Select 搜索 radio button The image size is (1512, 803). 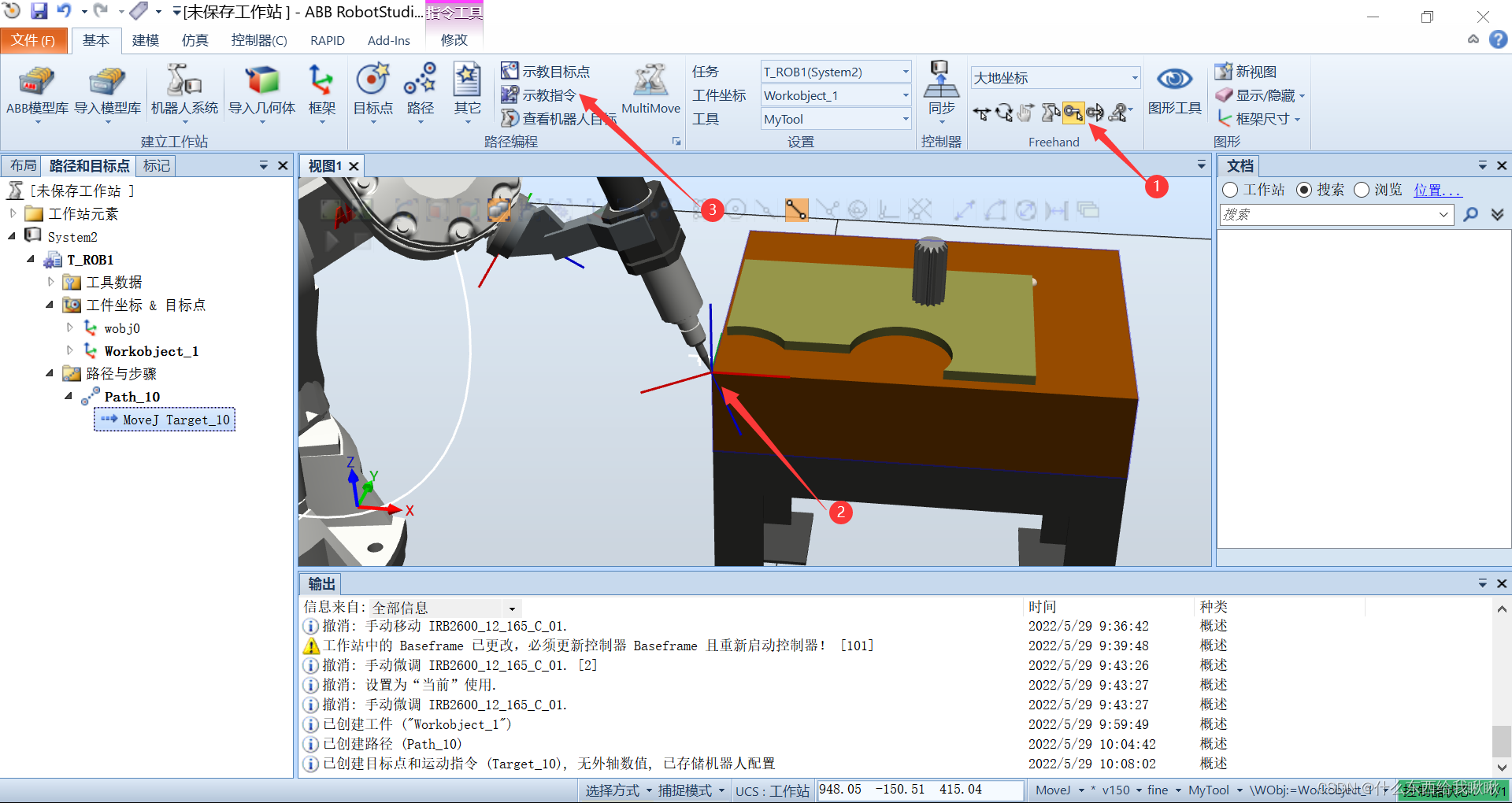coord(1304,190)
